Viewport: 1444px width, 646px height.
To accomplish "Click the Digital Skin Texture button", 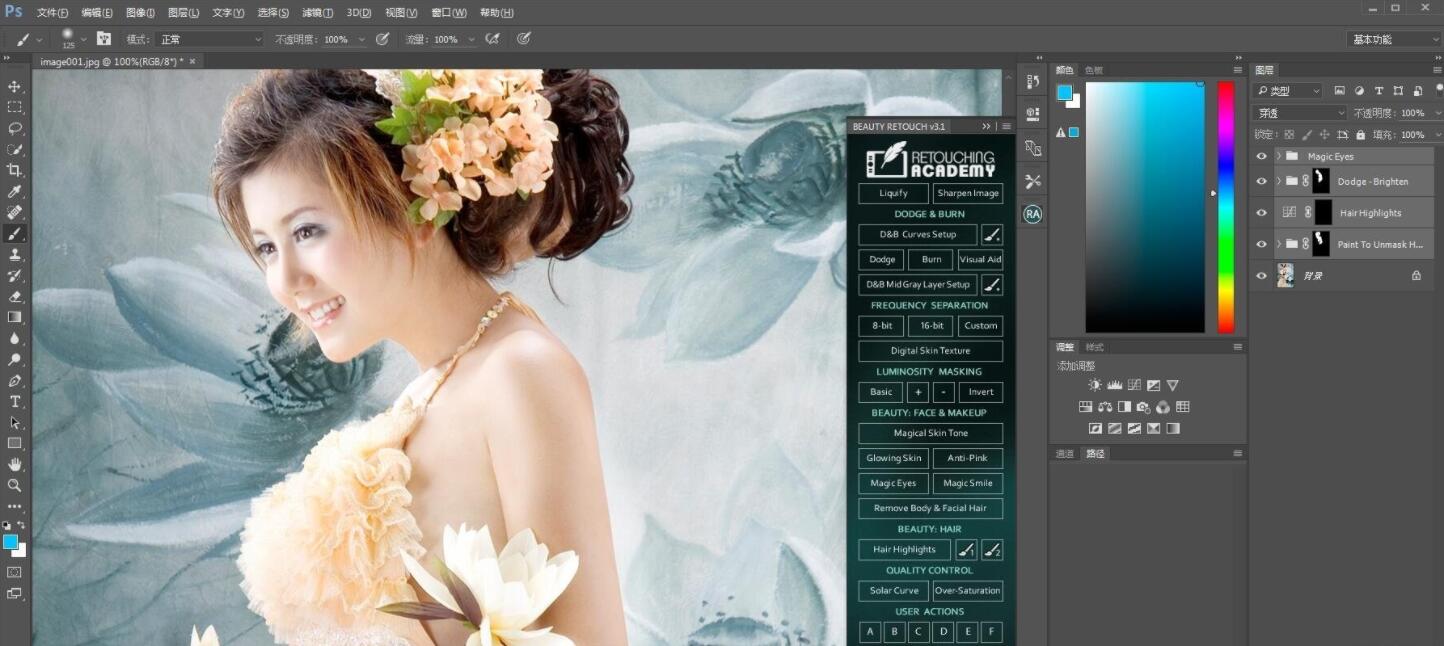I will tap(930, 351).
